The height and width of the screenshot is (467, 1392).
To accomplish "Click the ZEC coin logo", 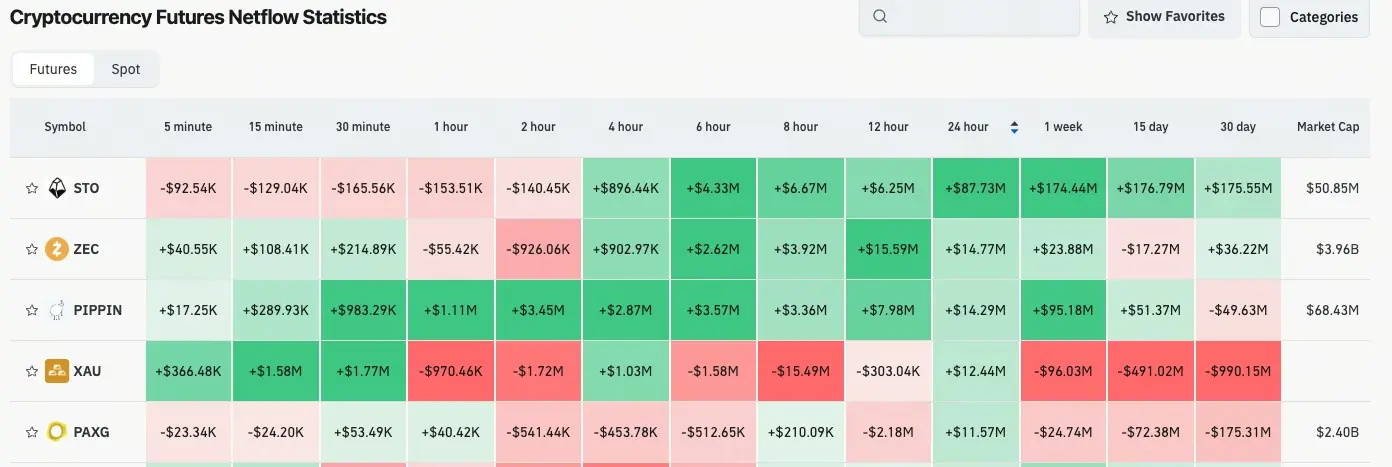I will coord(57,249).
